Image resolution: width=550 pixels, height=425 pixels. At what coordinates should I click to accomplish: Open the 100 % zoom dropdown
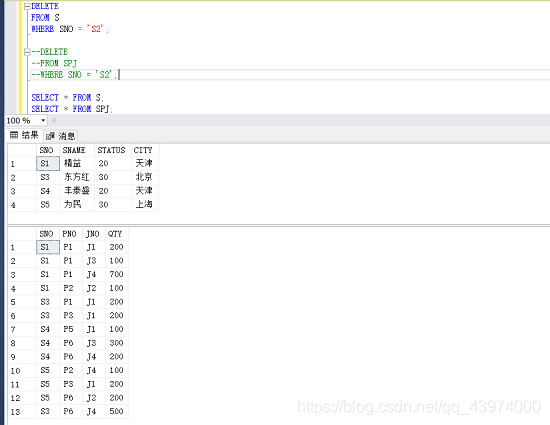(x=43, y=121)
